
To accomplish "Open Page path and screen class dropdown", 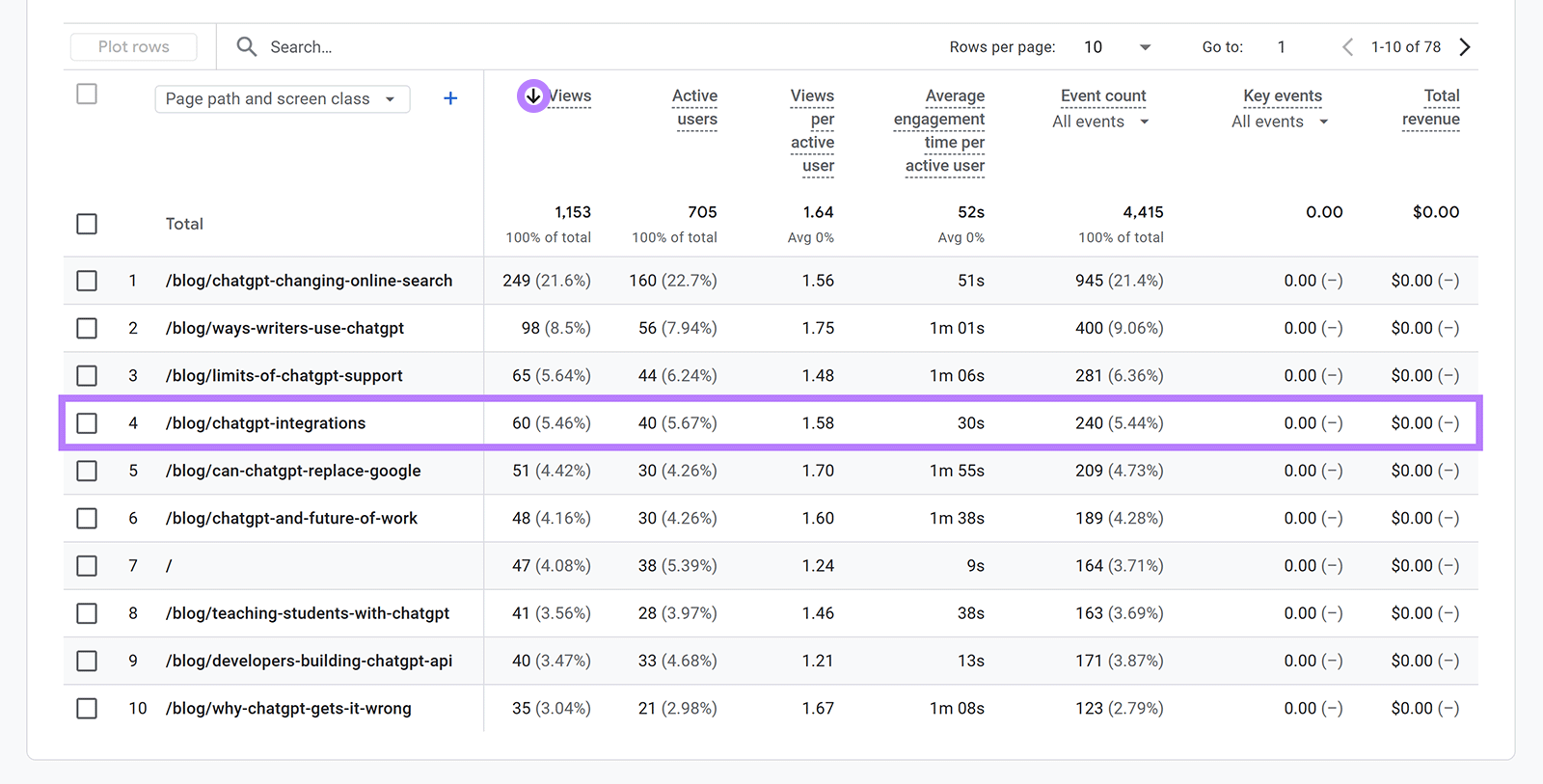I will (x=282, y=99).
